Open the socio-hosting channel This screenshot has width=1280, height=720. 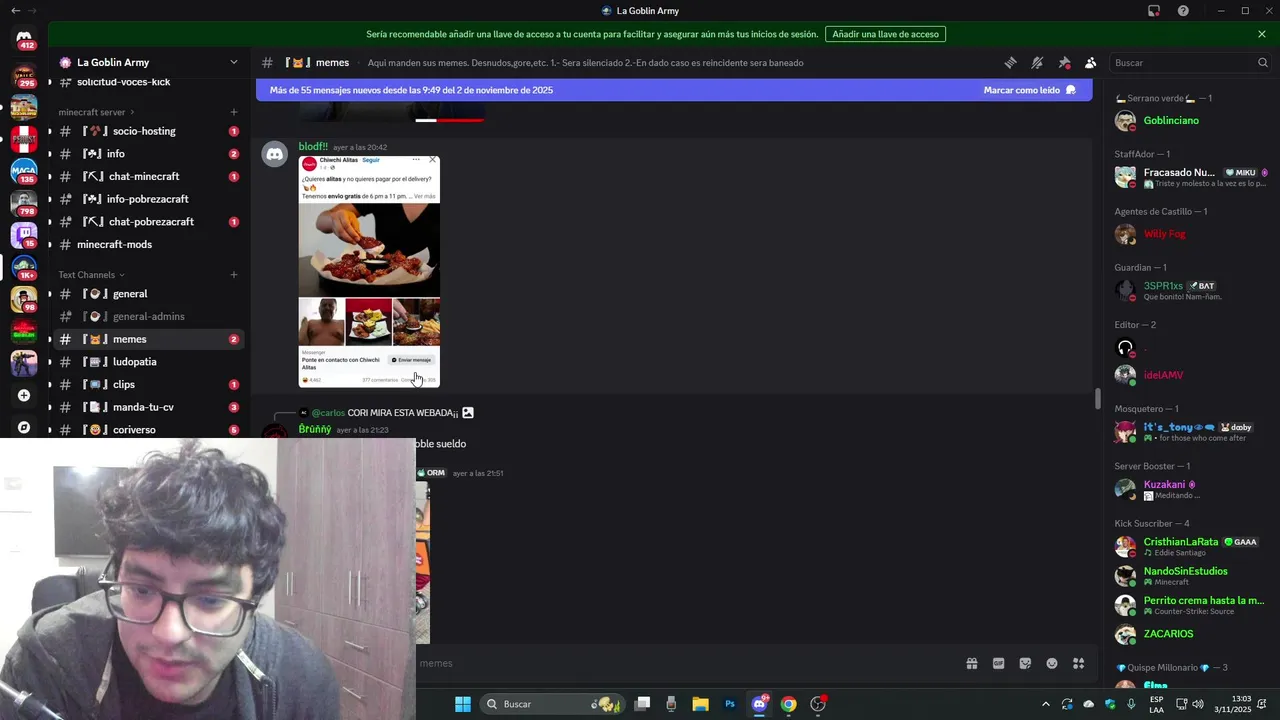coord(148,131)
